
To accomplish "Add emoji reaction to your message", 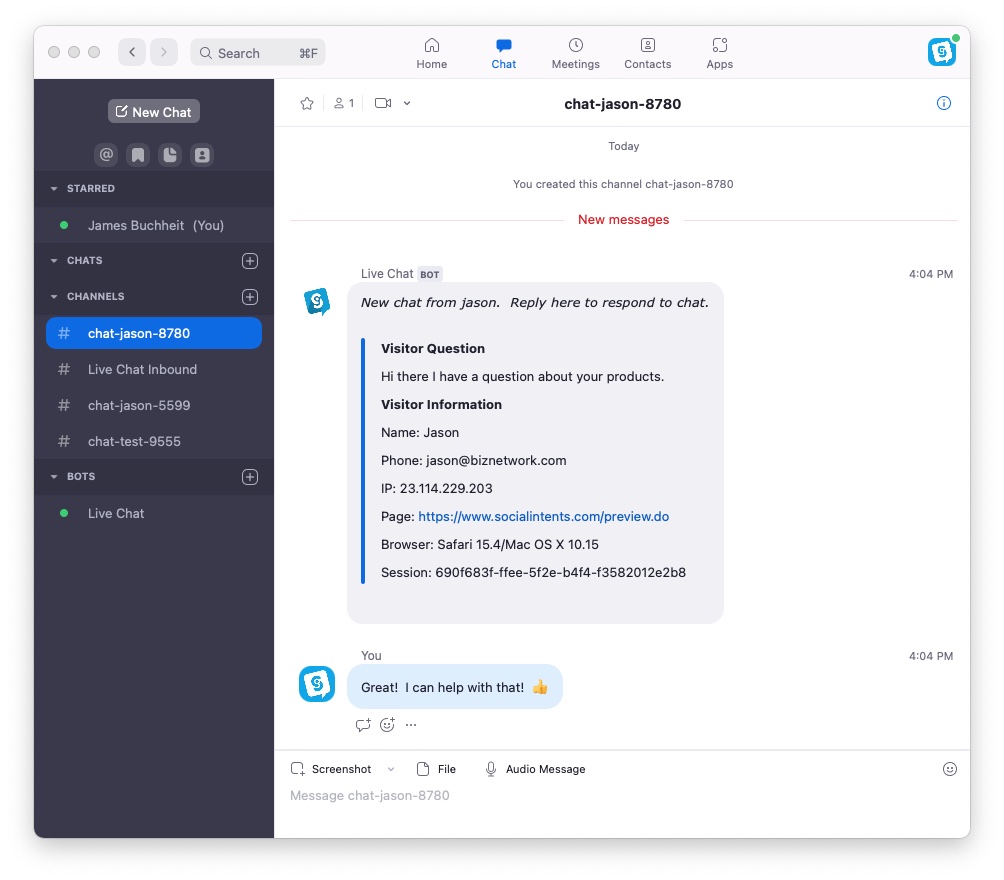I will (387, 724).
